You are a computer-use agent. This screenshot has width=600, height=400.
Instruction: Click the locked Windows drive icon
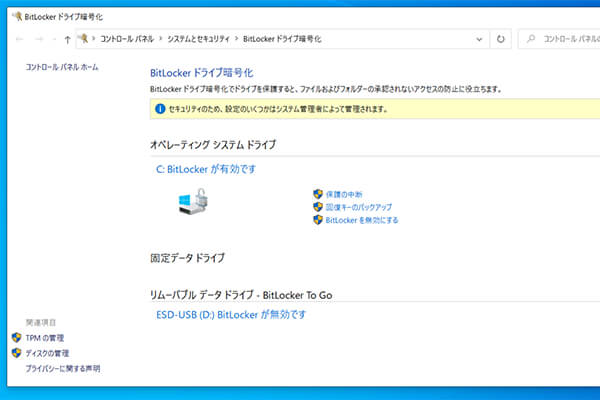pyautogui.click(x=193, y=201)
